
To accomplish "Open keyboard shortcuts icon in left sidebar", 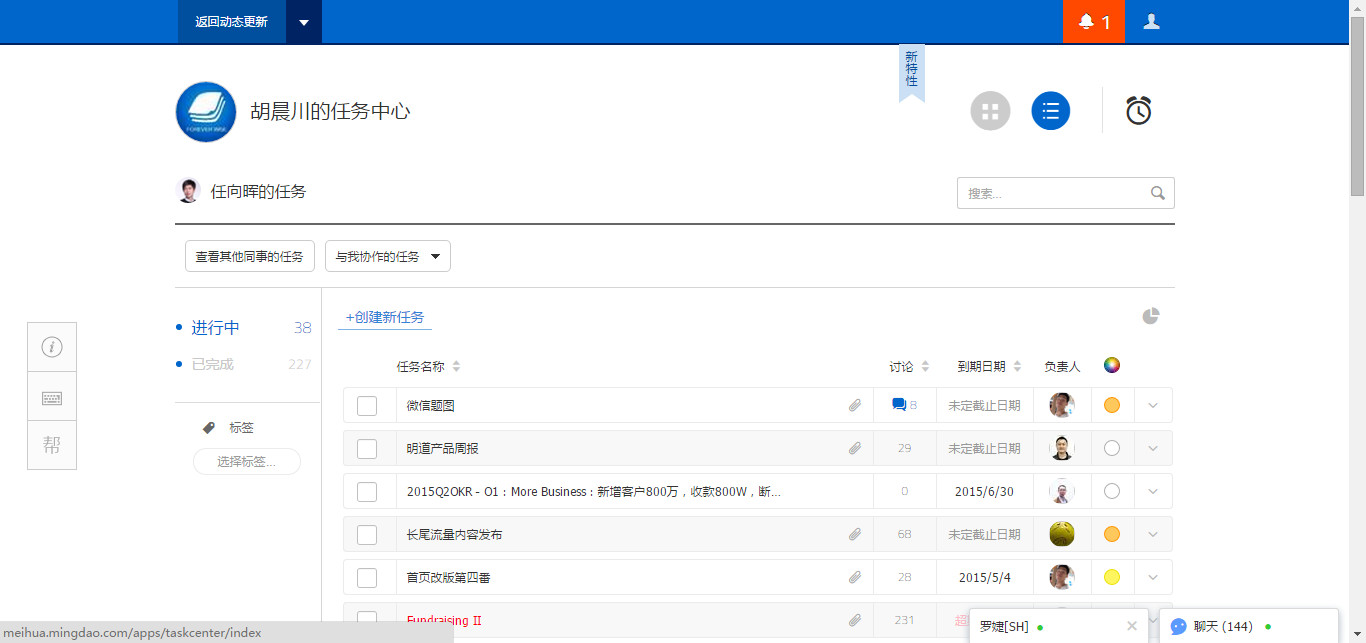I will (x=52, y=397).
